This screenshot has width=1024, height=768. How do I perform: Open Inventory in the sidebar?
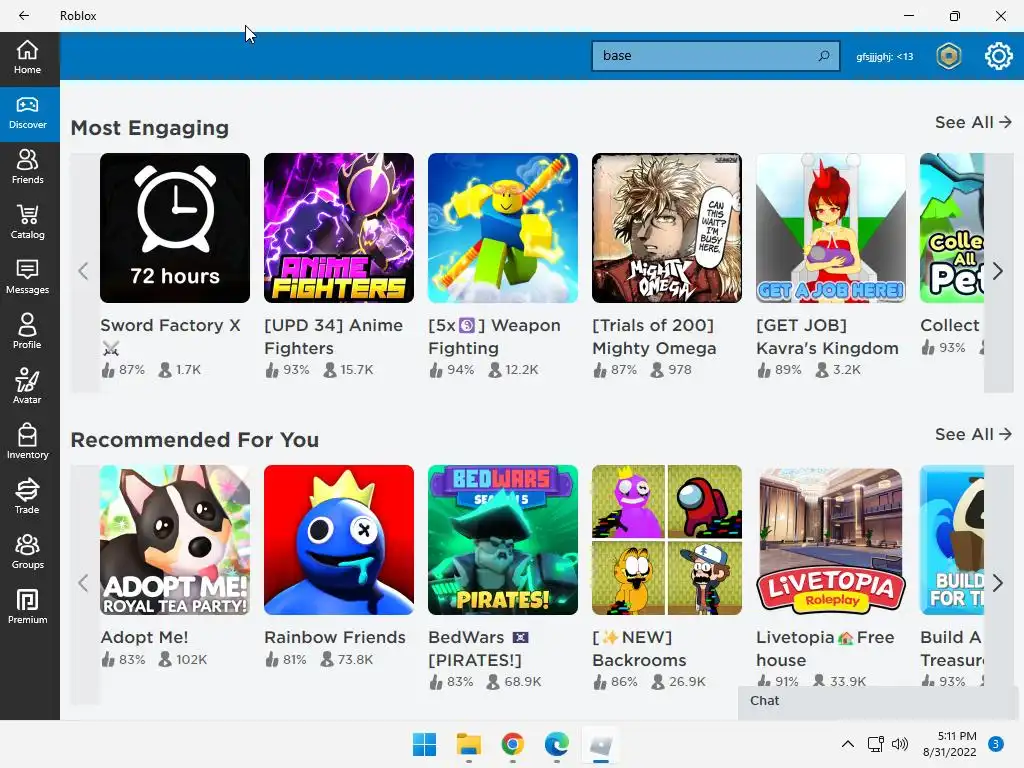click(x=27, y=442)
